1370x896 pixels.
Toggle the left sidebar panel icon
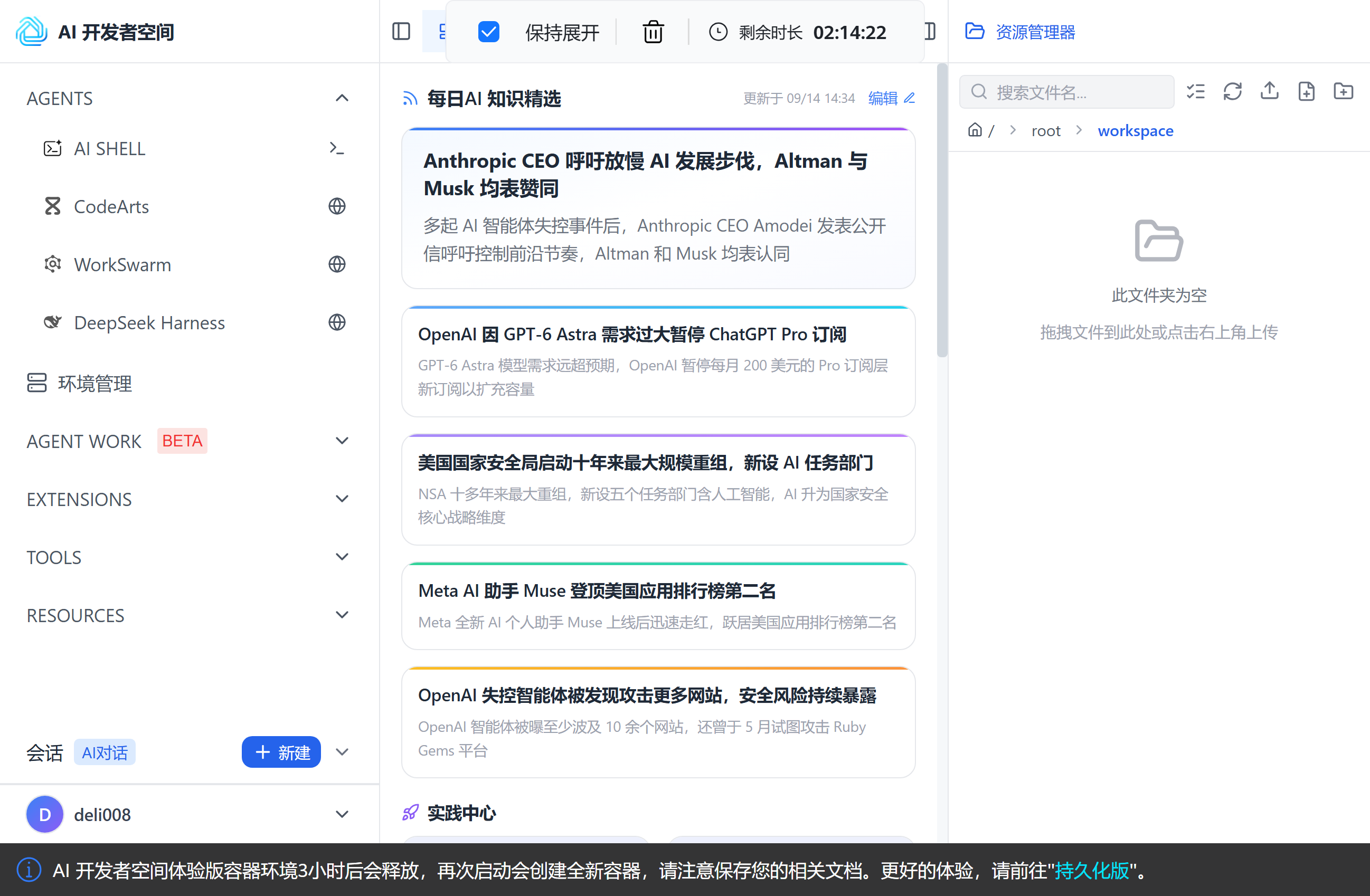401,32
